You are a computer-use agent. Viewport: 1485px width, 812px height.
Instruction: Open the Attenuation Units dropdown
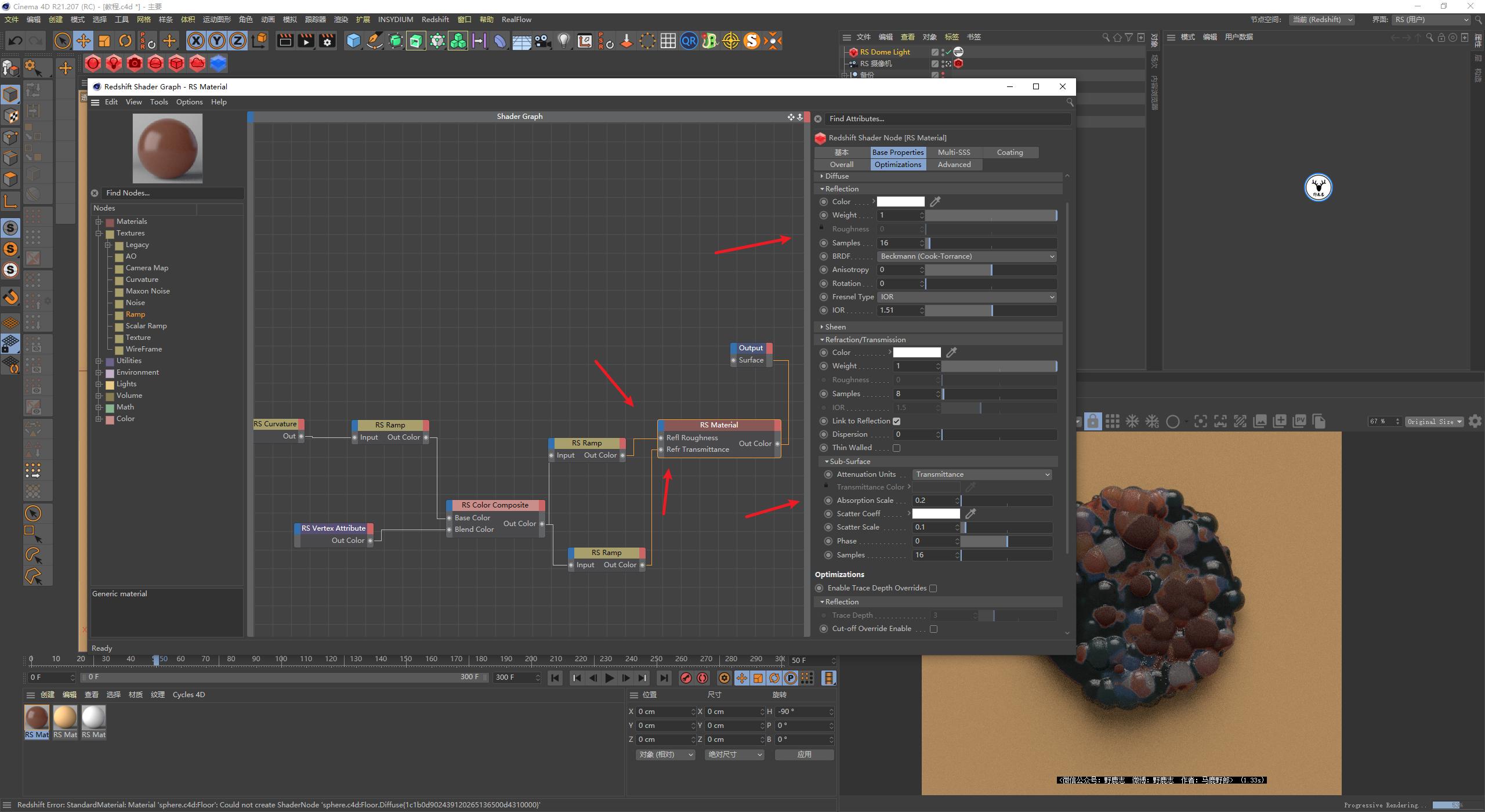981,474
